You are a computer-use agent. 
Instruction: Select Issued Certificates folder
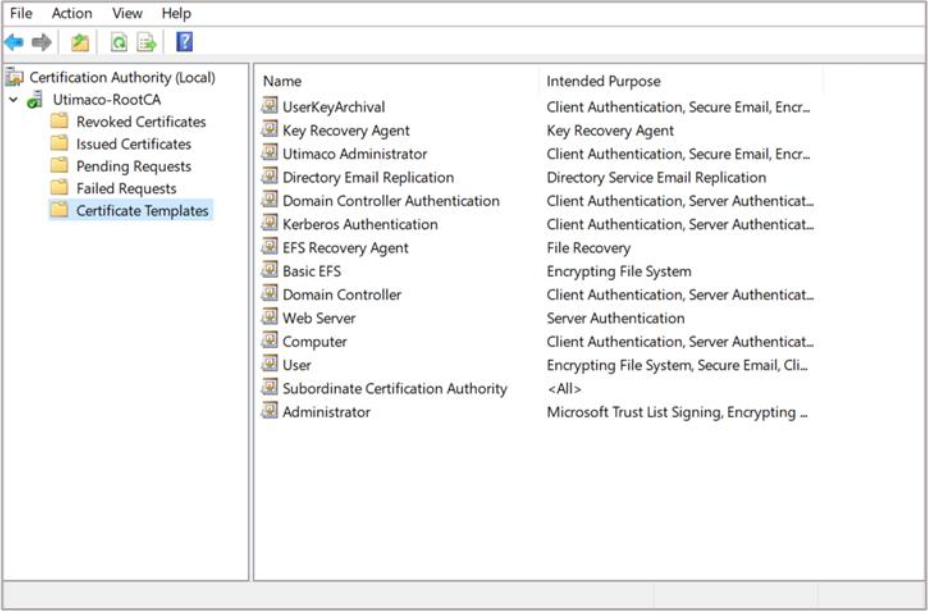pos(133,144)
